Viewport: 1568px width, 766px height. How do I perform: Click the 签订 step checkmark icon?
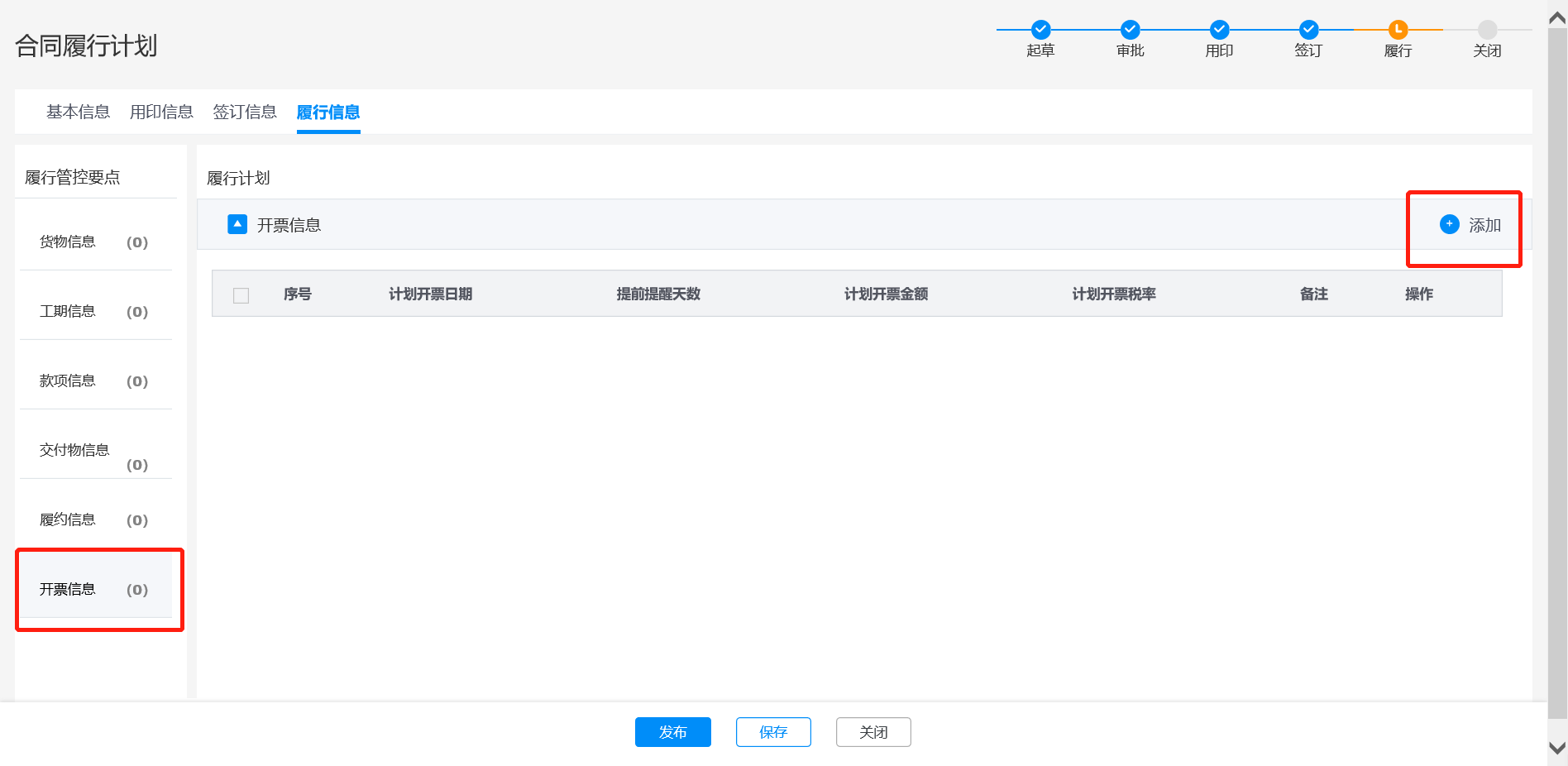1308,30
